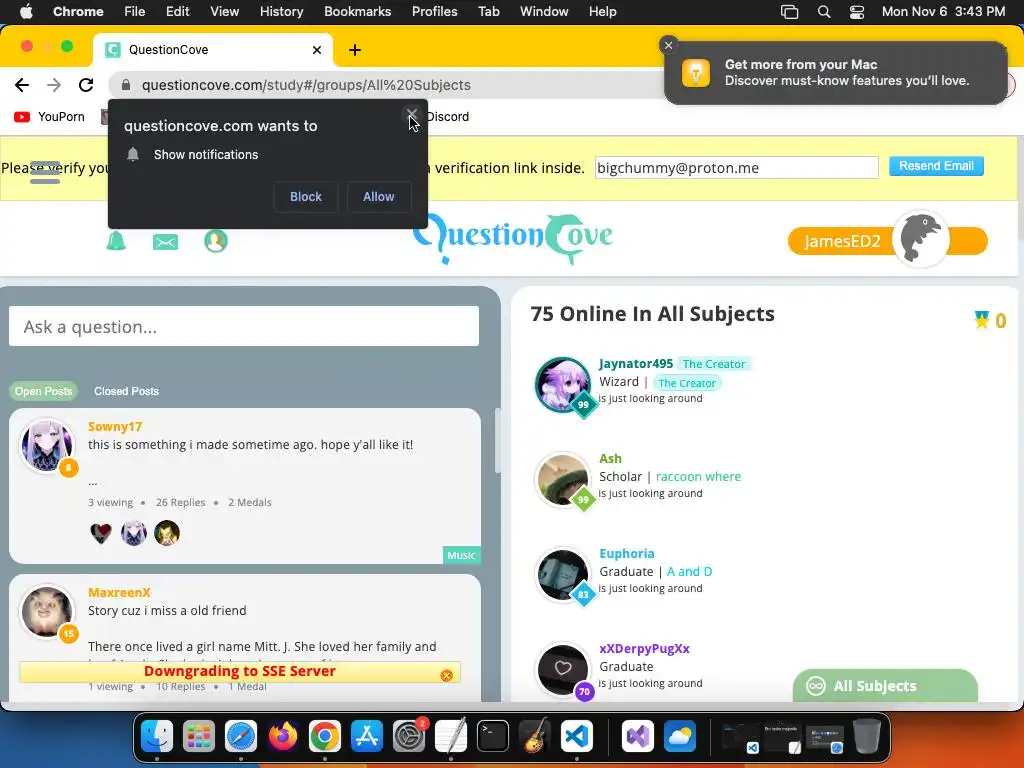Open the MaxreenX username link
The width and height of the screenshot is (1024, 768).
click(x=120, y=592)
